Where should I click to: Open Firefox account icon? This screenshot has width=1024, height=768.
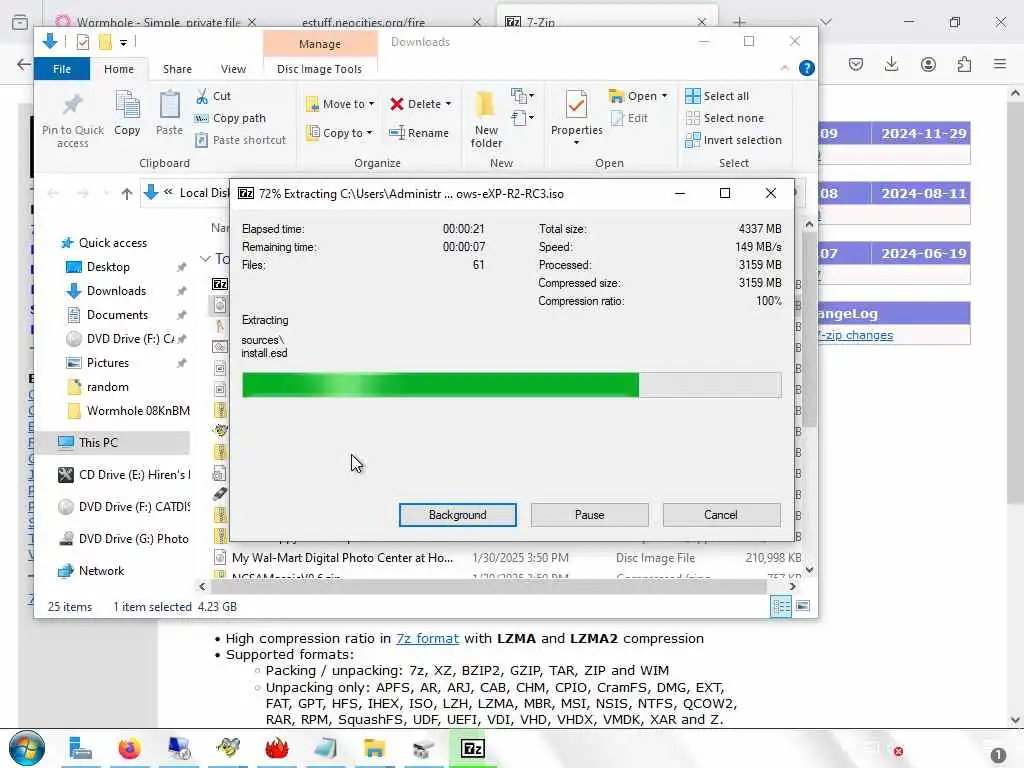[928, 64]
